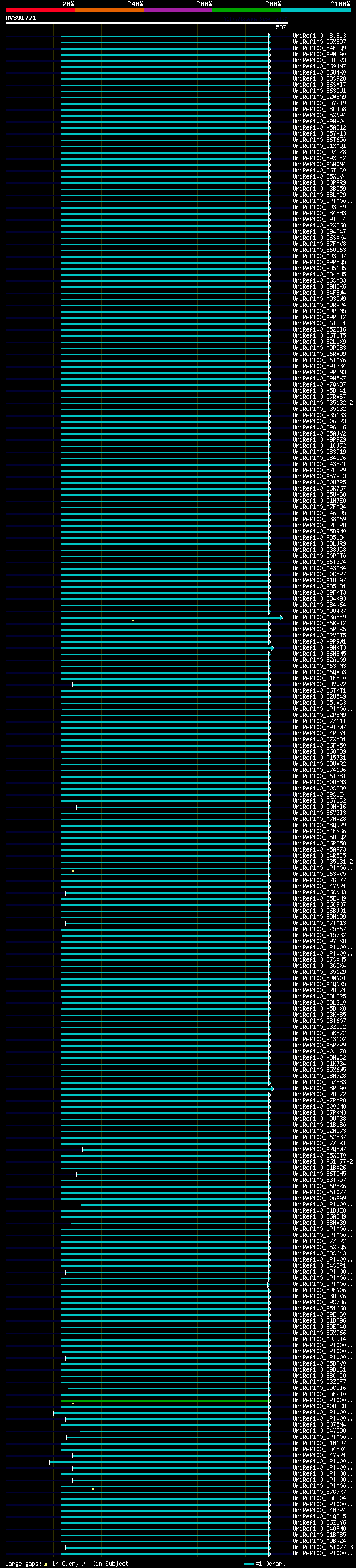356x1568 pixels.
Task: Select hit label UniRef100_A9NV04
Action: (319, 122)
